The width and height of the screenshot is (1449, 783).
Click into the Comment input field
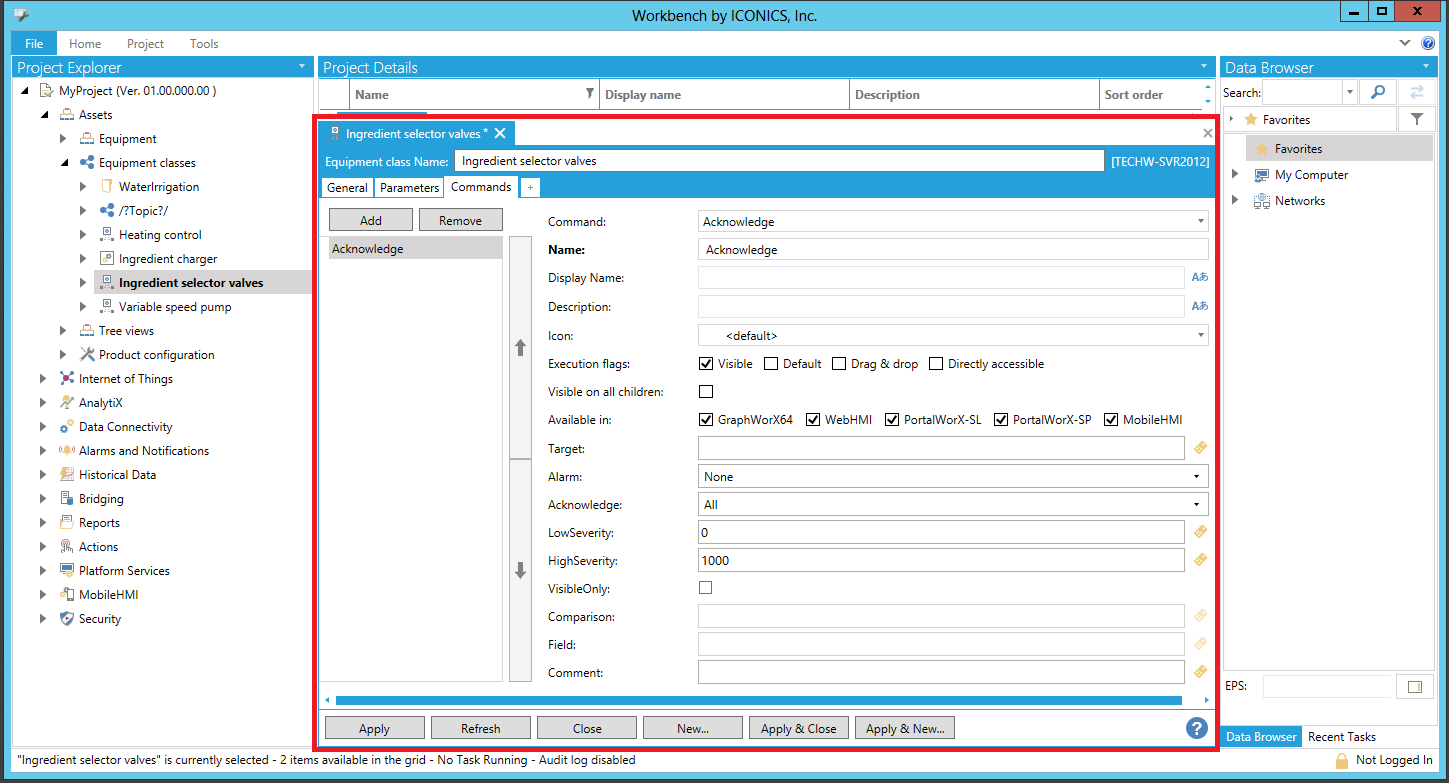pos(940,673)
